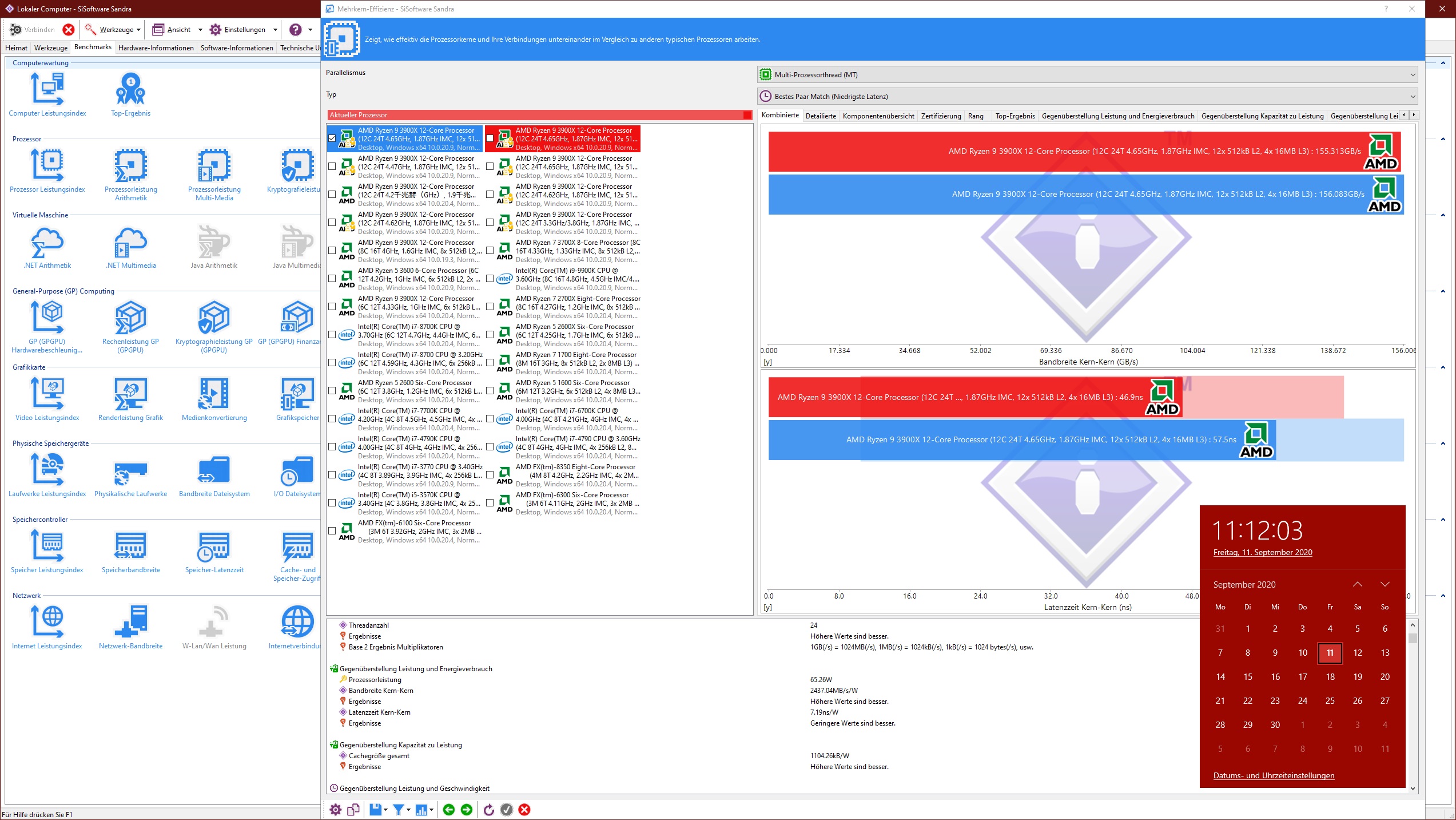Select the Hardware-Informationen tab
Screen dimensions: 1456x820
156,48
